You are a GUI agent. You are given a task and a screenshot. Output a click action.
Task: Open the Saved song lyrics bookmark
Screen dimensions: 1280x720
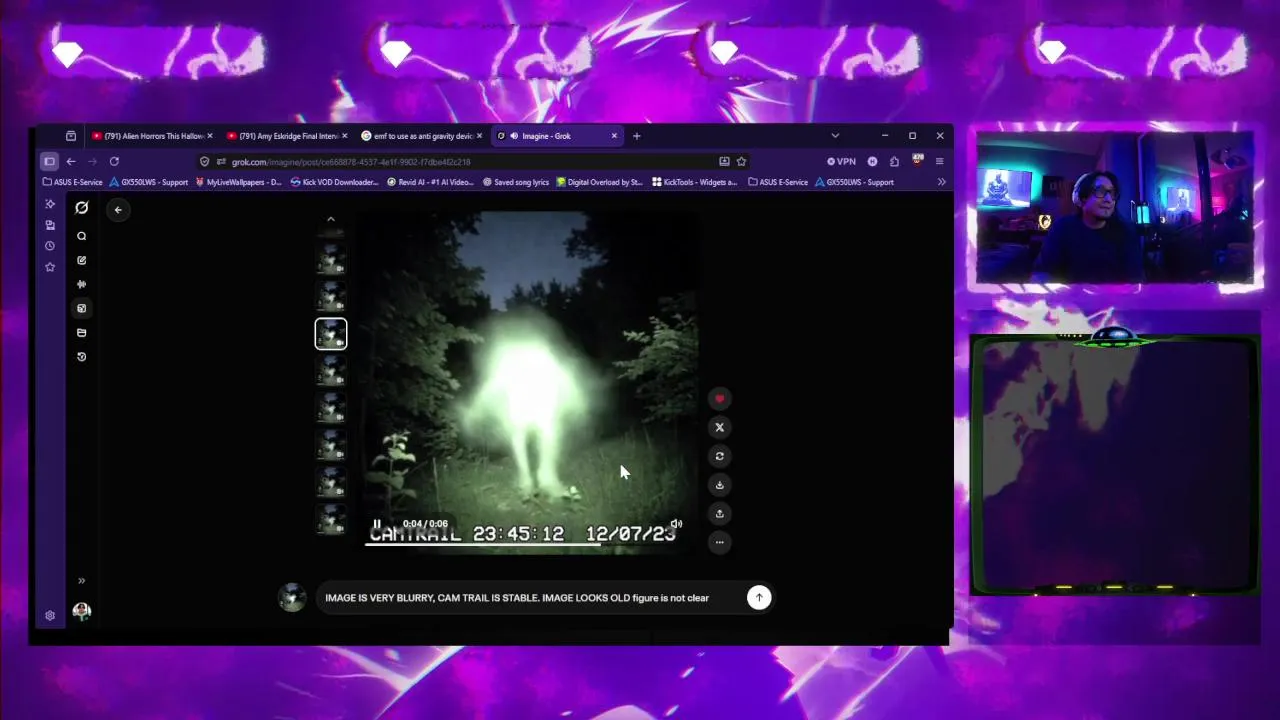(x=516, y=182)
